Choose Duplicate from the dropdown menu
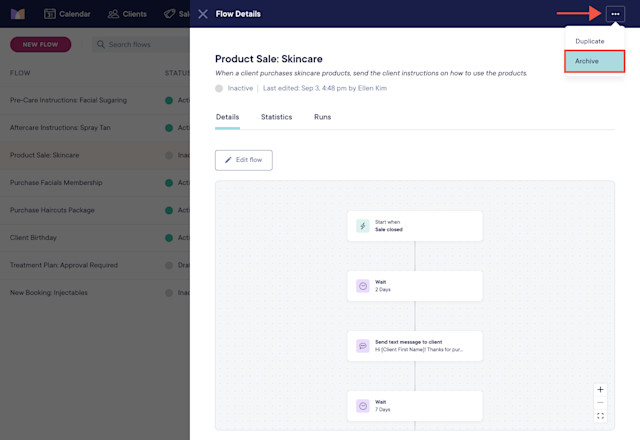 tap(595, 41)
